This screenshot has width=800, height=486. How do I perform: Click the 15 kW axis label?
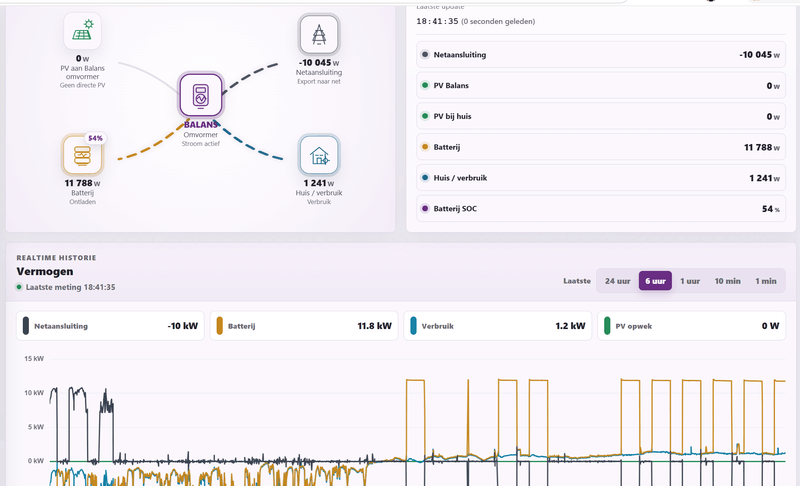coord(34,359)
